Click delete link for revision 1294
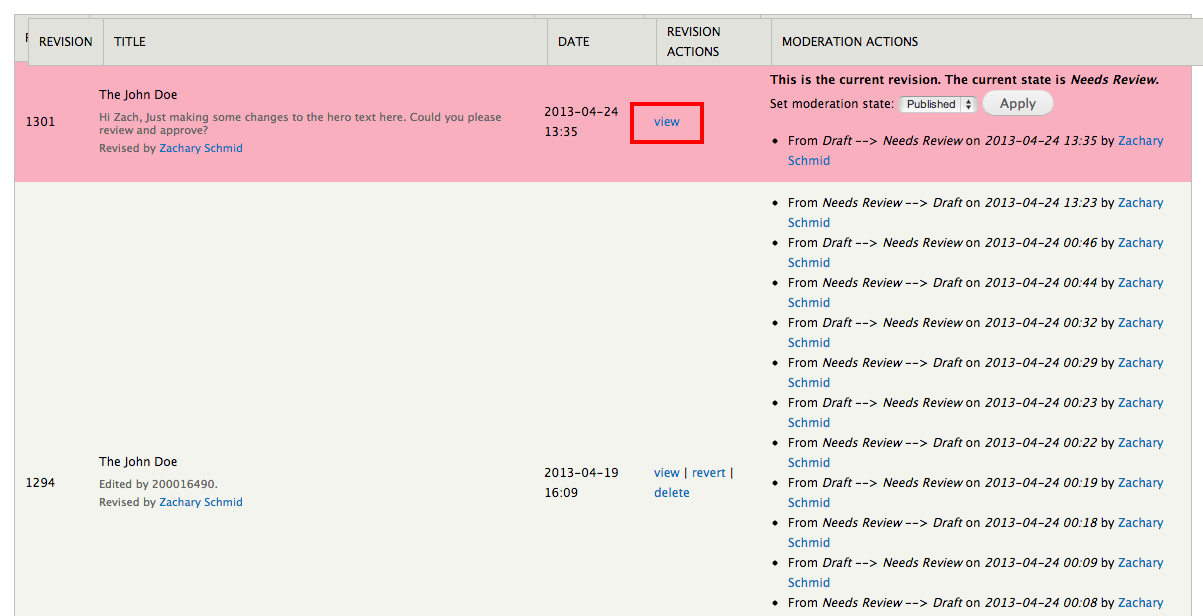Screen dimensions: 1203x616 672,493
